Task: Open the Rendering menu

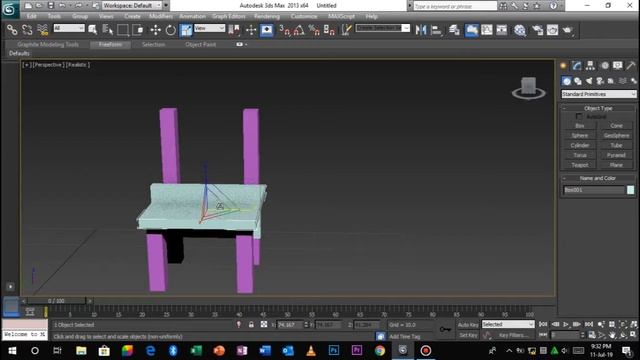Action: pos(267,16)
